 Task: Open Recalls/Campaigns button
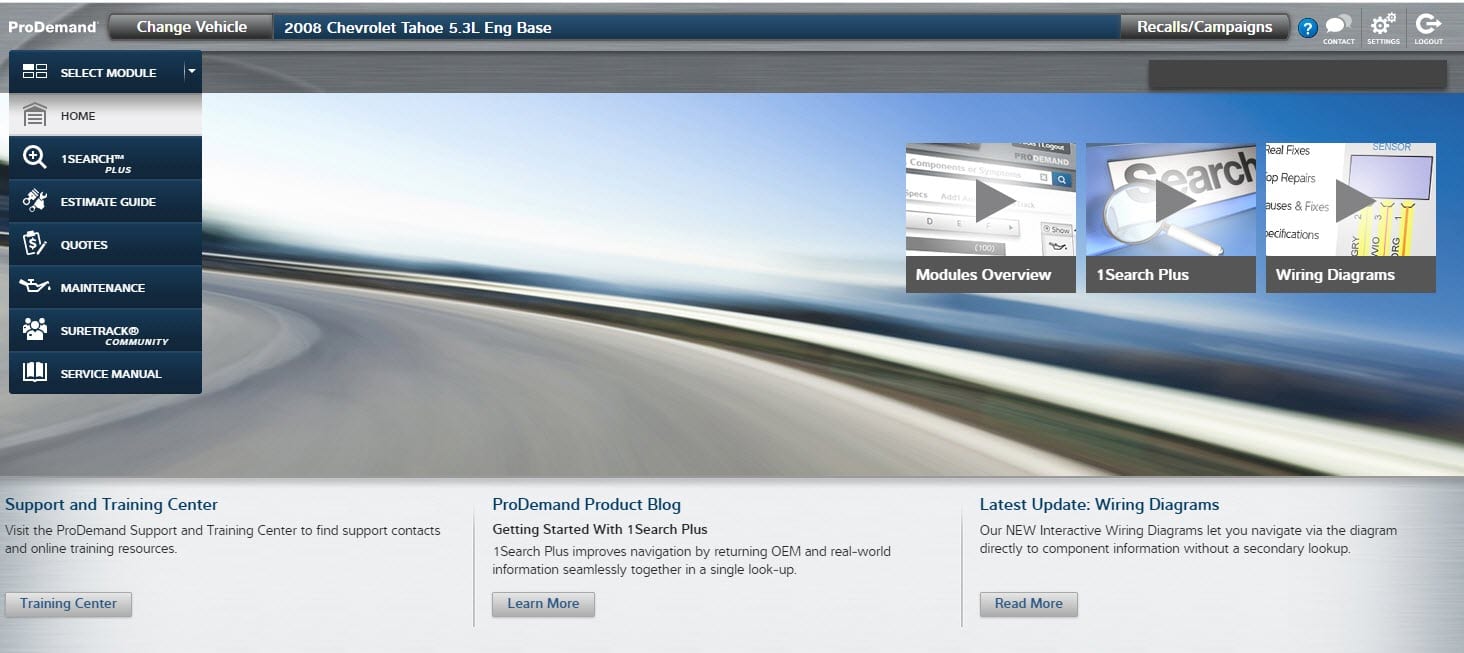[1204, 27]
